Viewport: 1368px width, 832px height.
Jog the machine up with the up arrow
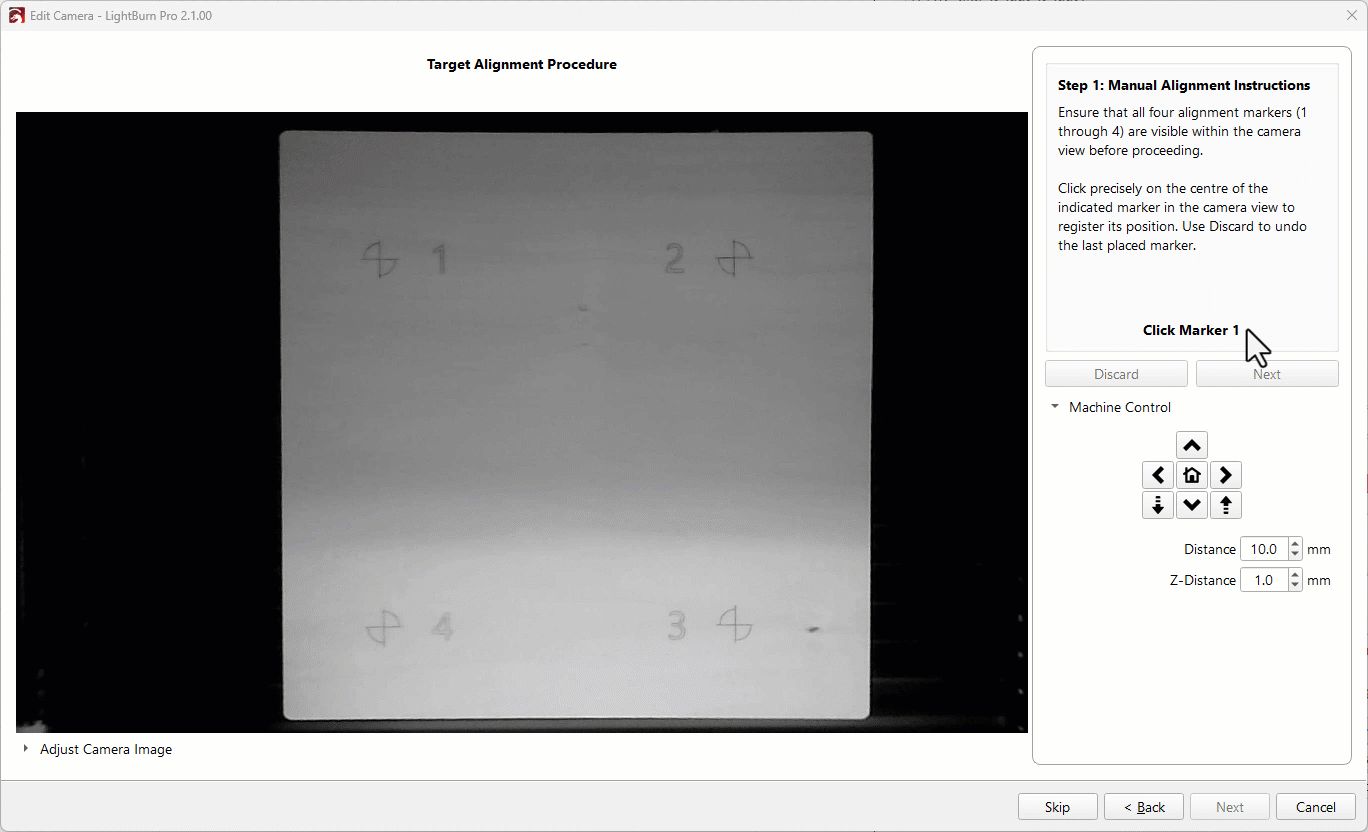point(1191,445)
